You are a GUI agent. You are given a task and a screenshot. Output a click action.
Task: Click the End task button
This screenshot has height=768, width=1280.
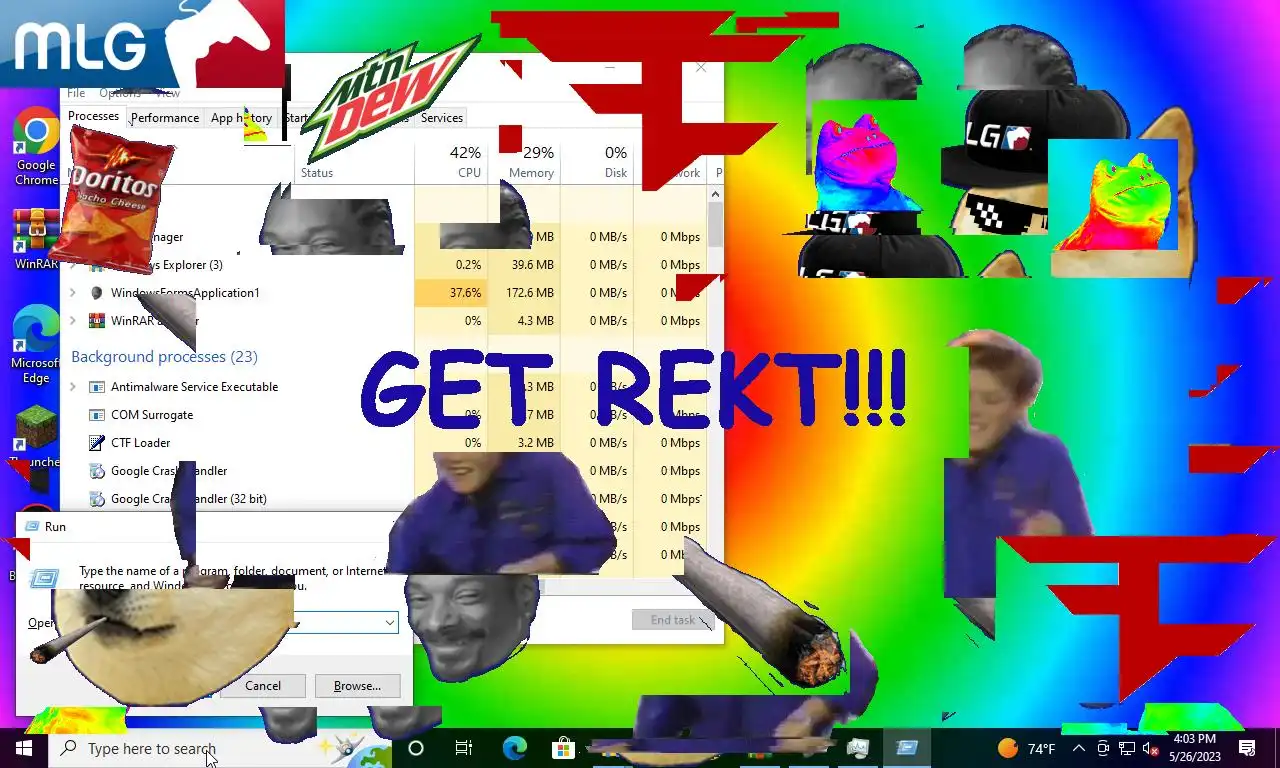672,620
